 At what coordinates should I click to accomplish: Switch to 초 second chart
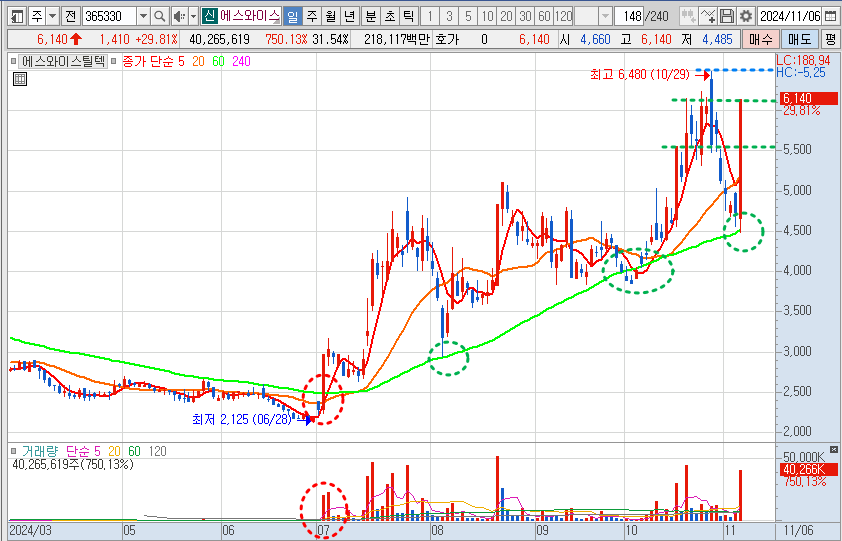coord(390,17)
